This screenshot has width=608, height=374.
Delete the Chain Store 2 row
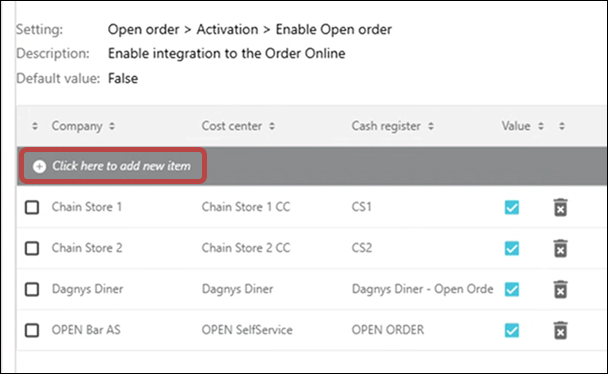[x=560, y=248]
